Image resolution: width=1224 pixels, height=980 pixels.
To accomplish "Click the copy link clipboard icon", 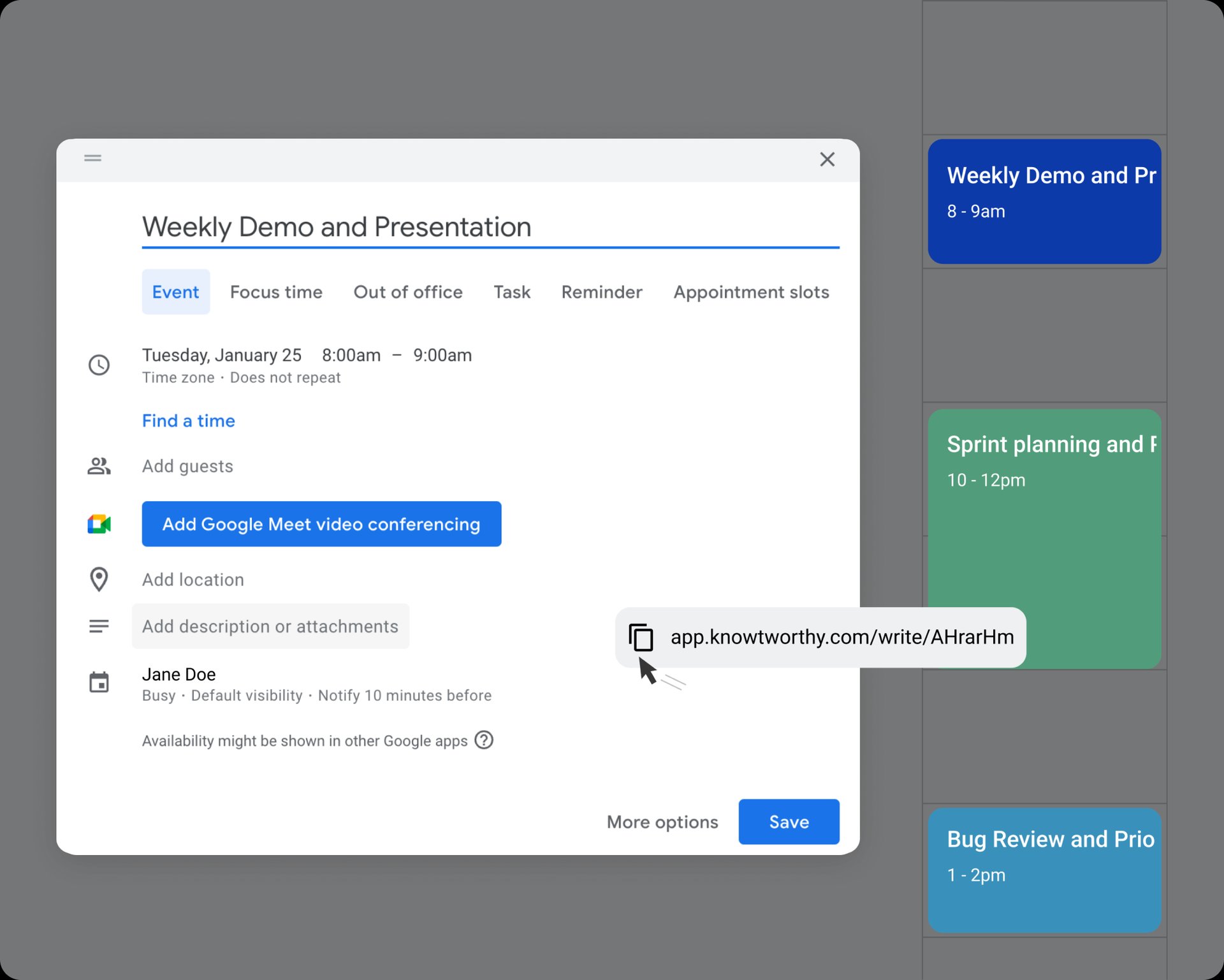I will pos(641,637).
